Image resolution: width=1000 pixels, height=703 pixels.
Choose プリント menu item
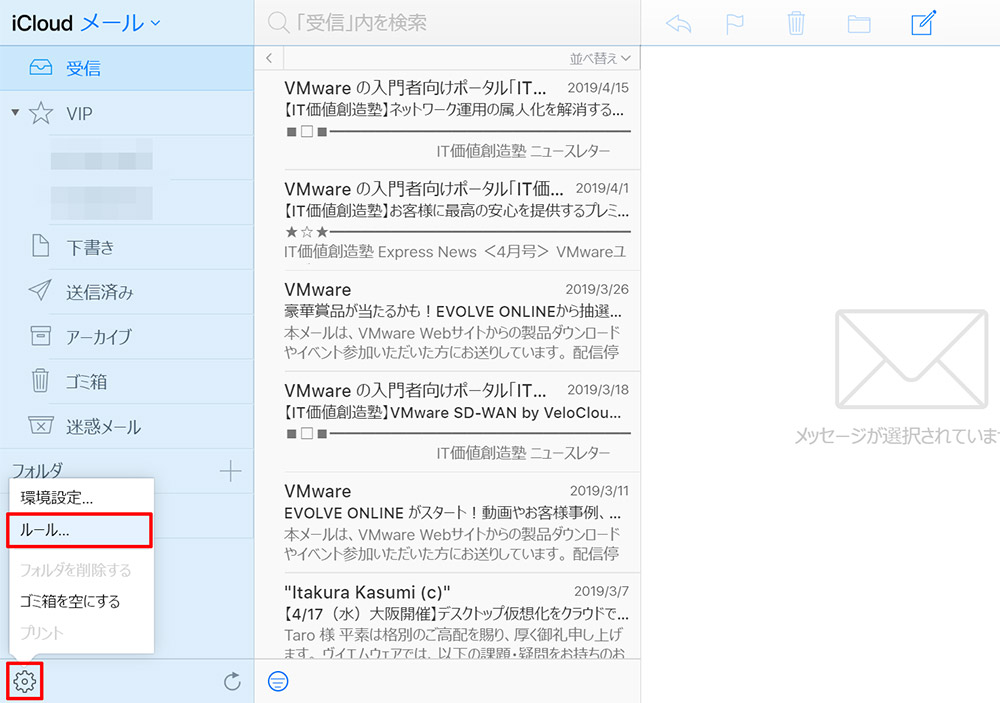[x=81, y=633]
